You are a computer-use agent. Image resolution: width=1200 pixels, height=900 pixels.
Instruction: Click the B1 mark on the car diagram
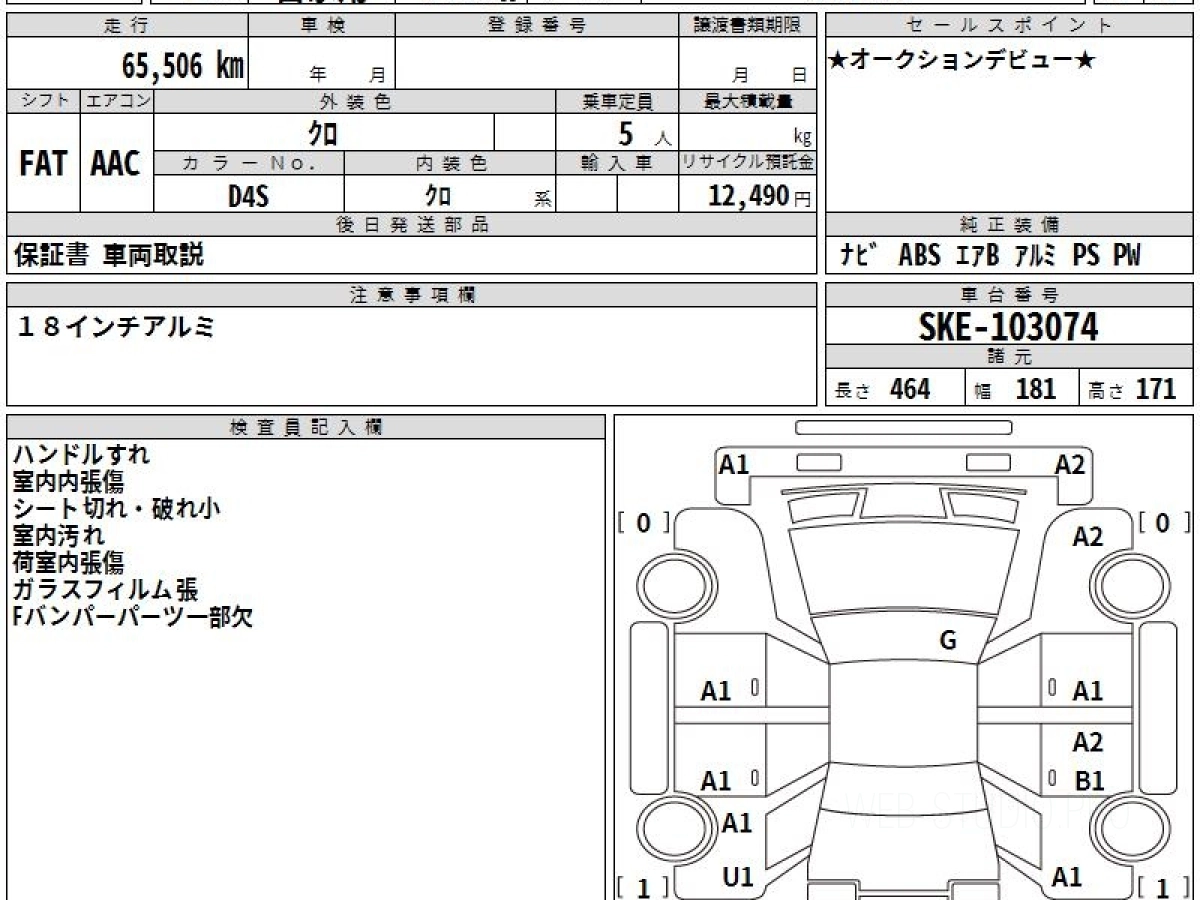pos(1088,781)
